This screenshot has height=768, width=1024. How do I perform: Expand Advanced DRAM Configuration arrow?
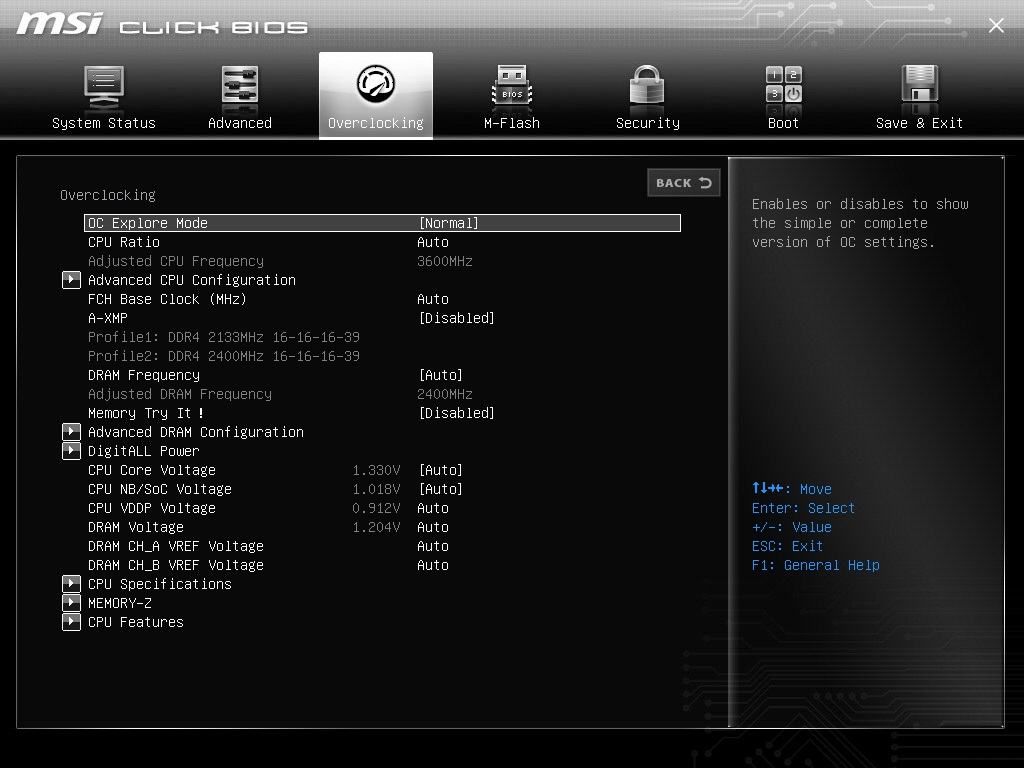pyautogui.click(x=71, y=432)
